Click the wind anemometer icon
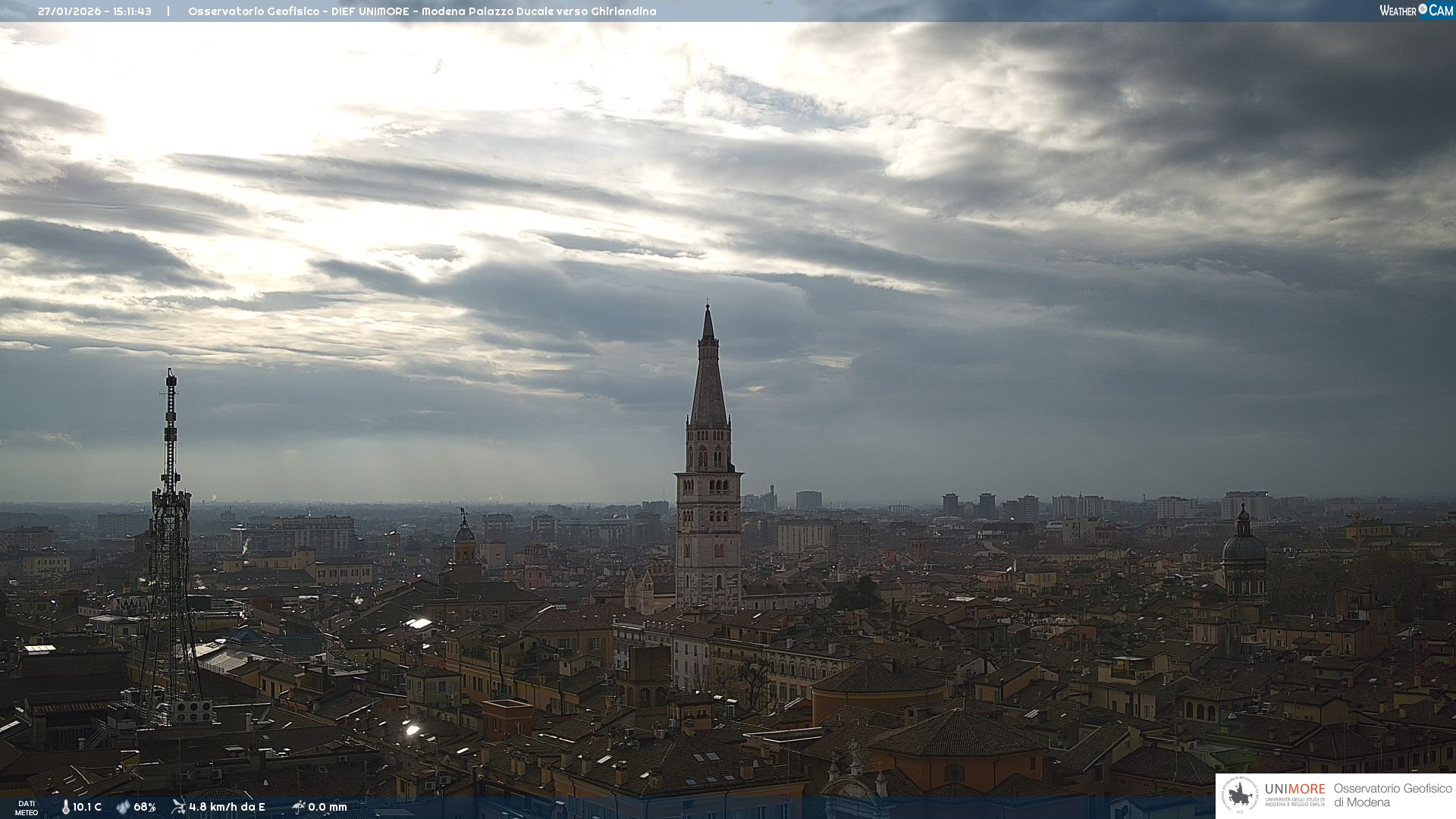The width and height of the screenshot is (1456, 819). click(x=178, y=807)
